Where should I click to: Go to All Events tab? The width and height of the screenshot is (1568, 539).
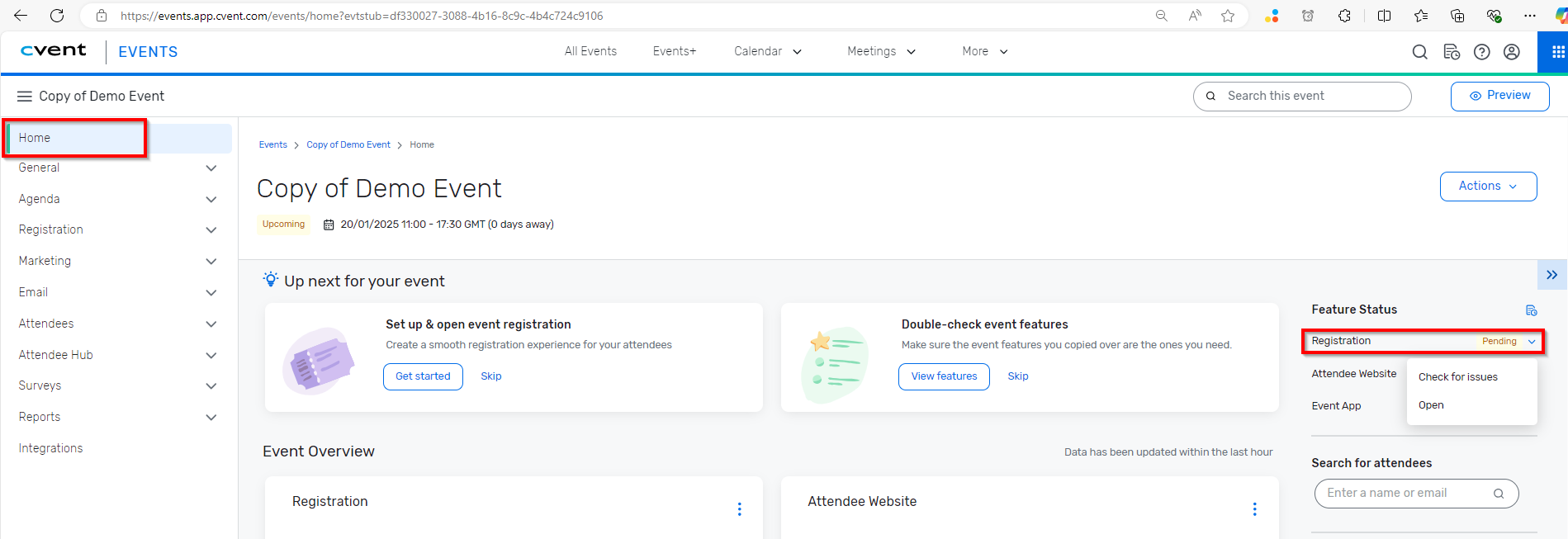point(590,51)
